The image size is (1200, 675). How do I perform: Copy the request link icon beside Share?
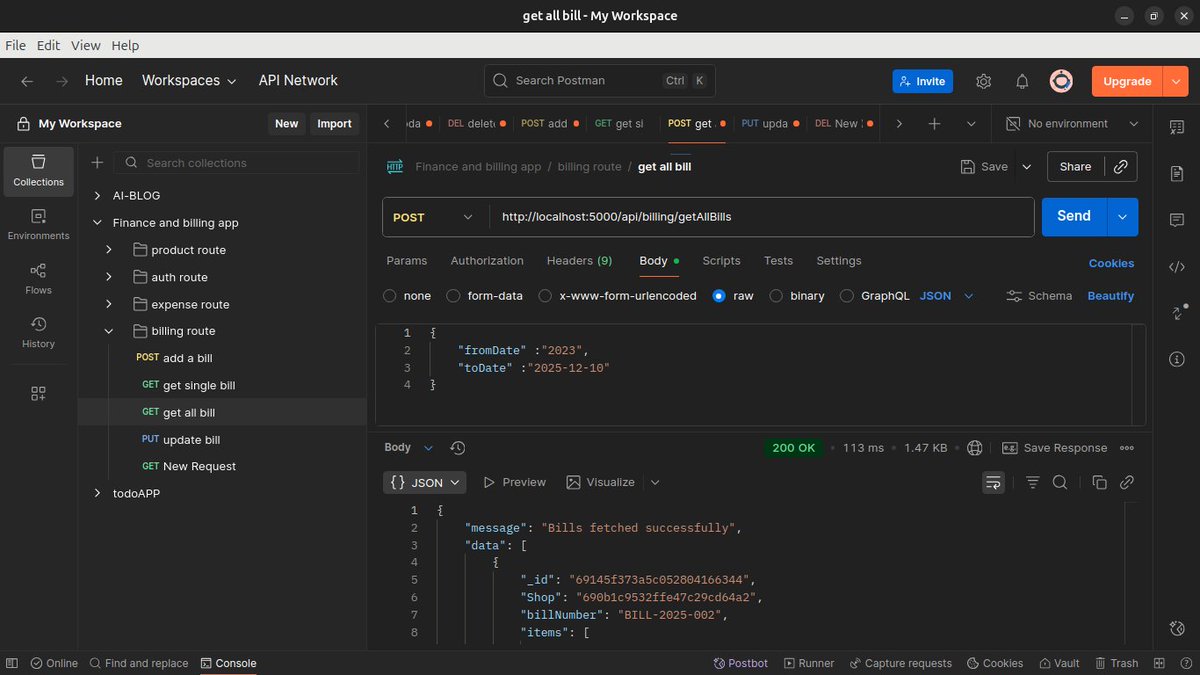1121,167
